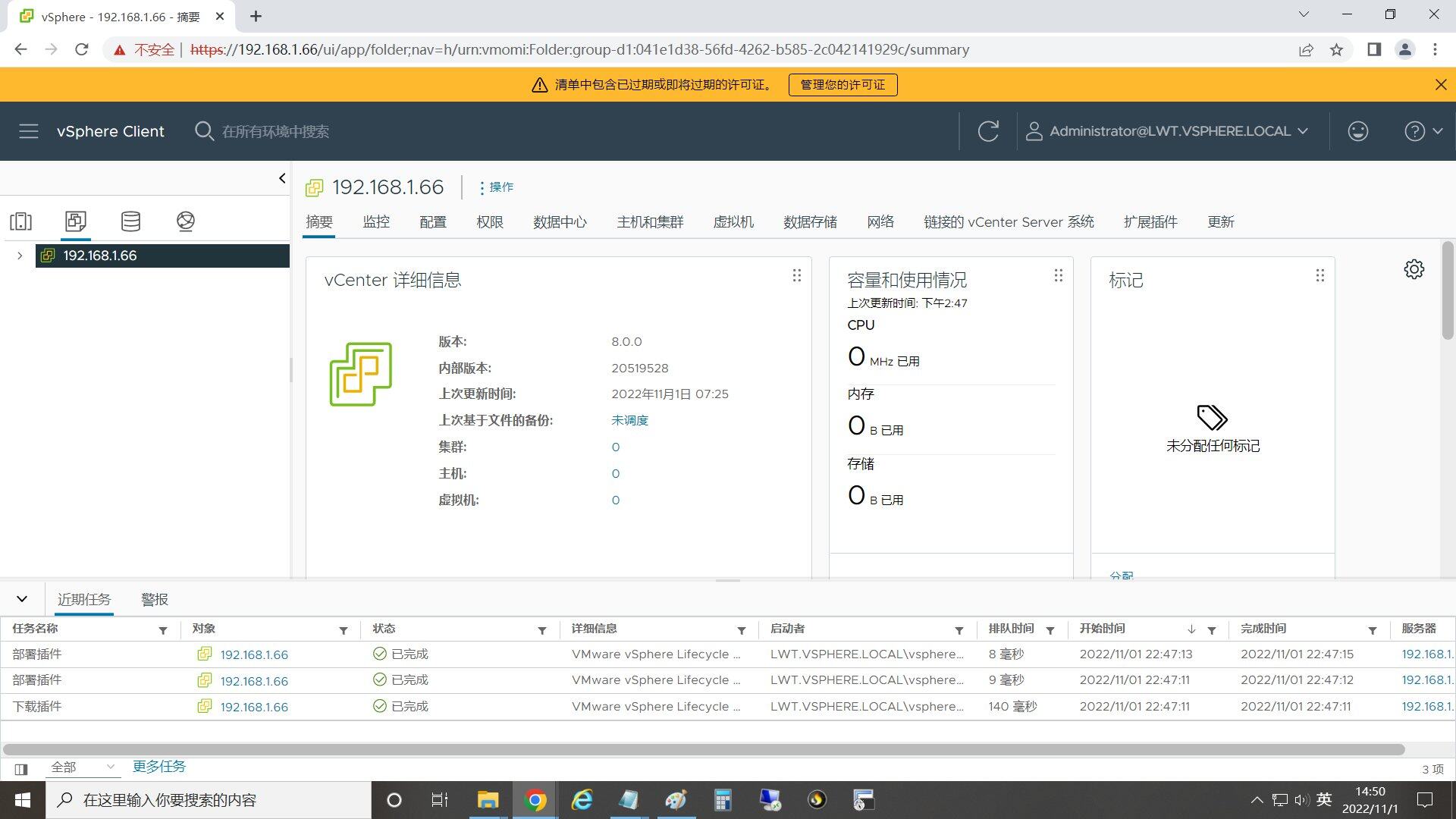Collapse the left navigation pane

point(282,178)
